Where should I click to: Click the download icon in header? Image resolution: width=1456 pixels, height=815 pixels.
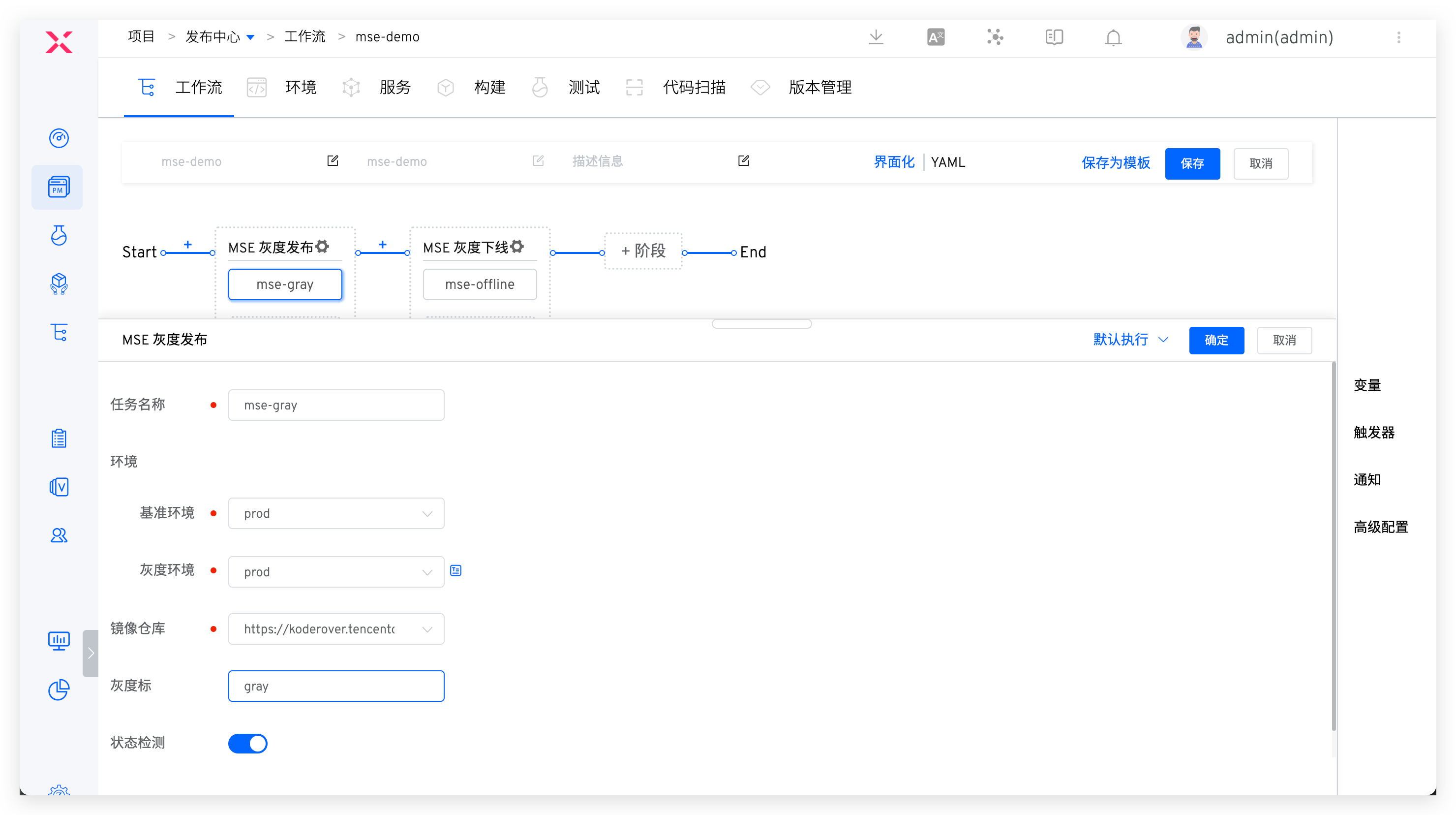pyautogui.click(x=876, y=37)
